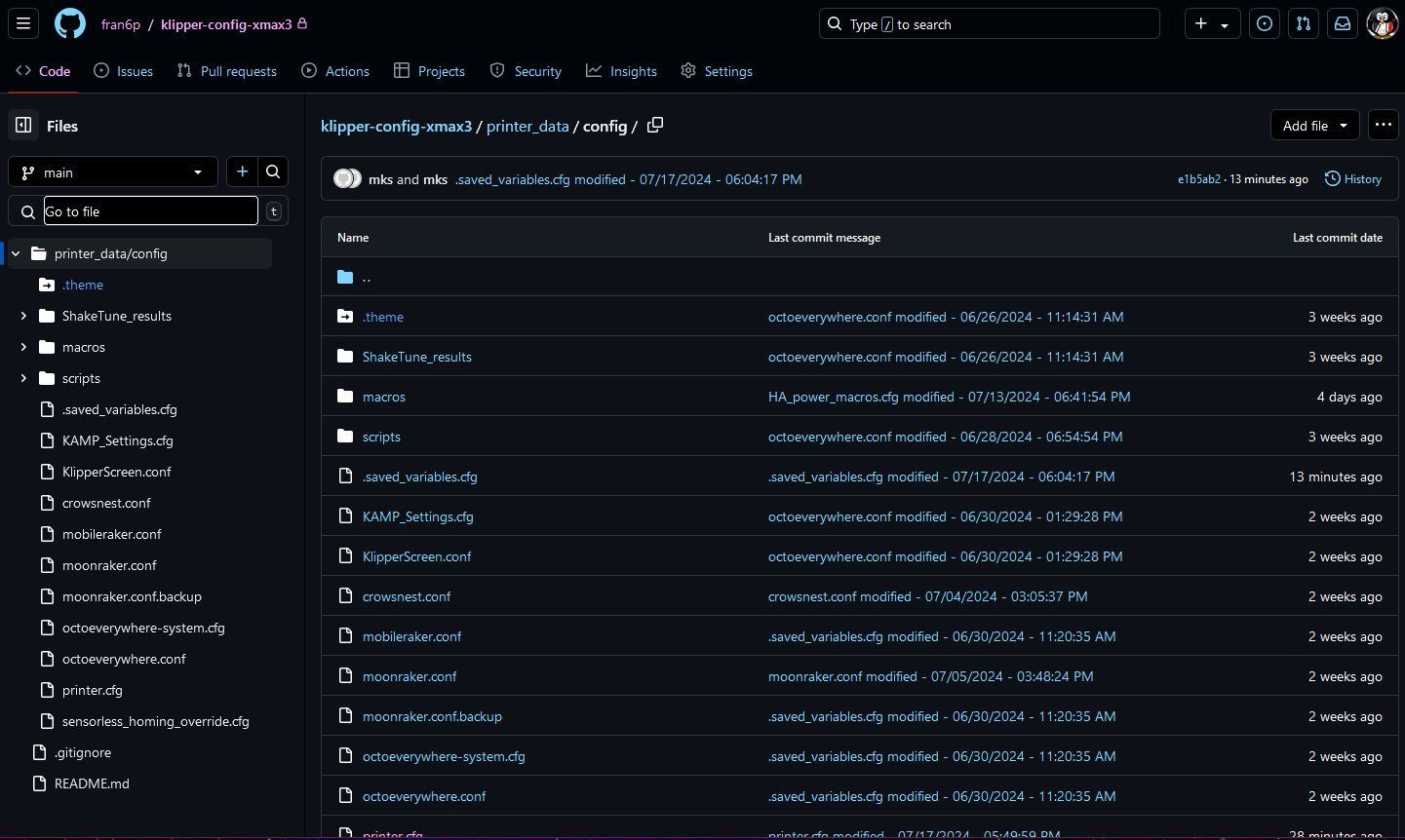The image size is (1405, 840).
Task: Click the macros folder icon in table
Action: 345,397
